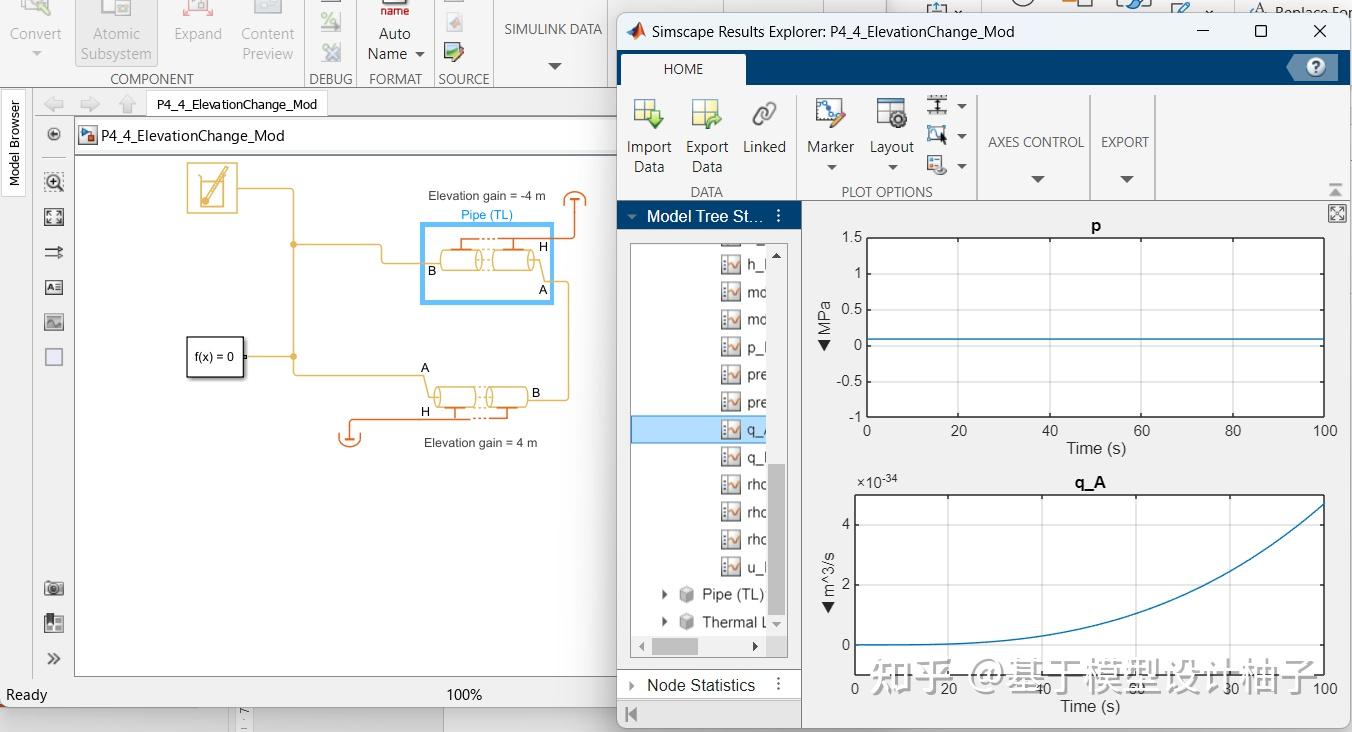Open the AXES CONTROL dropdown
Screen dimensions: 1352x732
(1036, 179)
